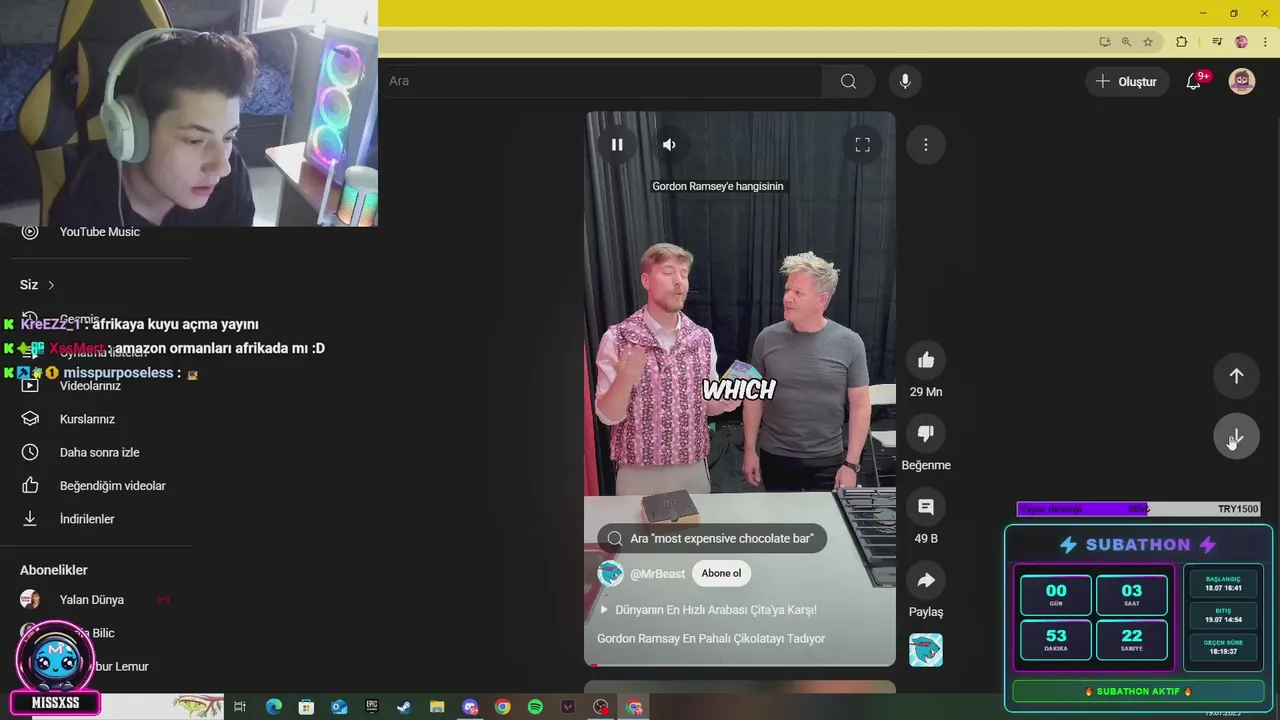Open the @MrBeast channel link
This screenshot has height=720, width=1280.
pos(657,574)
